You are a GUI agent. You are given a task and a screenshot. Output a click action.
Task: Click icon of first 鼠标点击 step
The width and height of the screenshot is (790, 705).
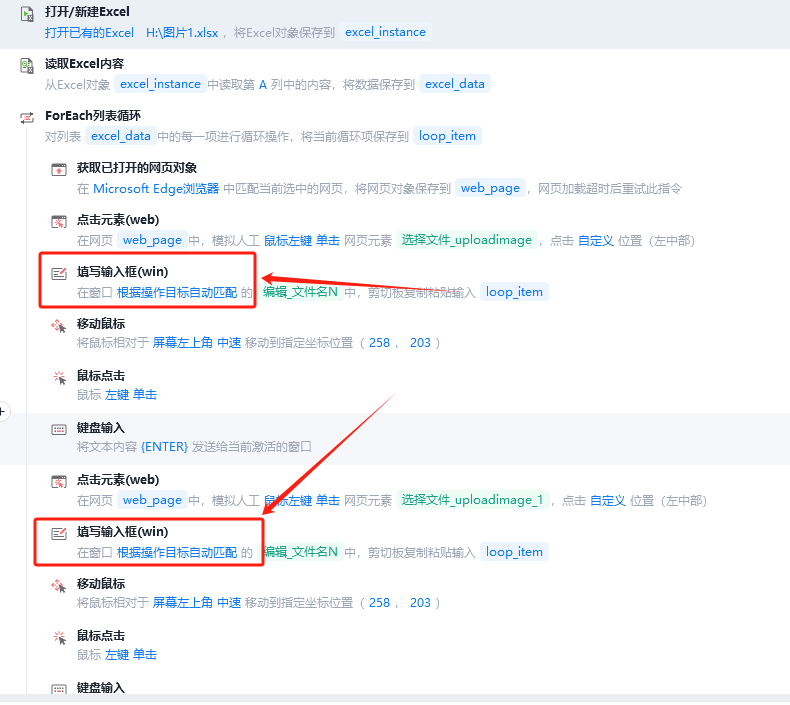click(x=59, y=377)
